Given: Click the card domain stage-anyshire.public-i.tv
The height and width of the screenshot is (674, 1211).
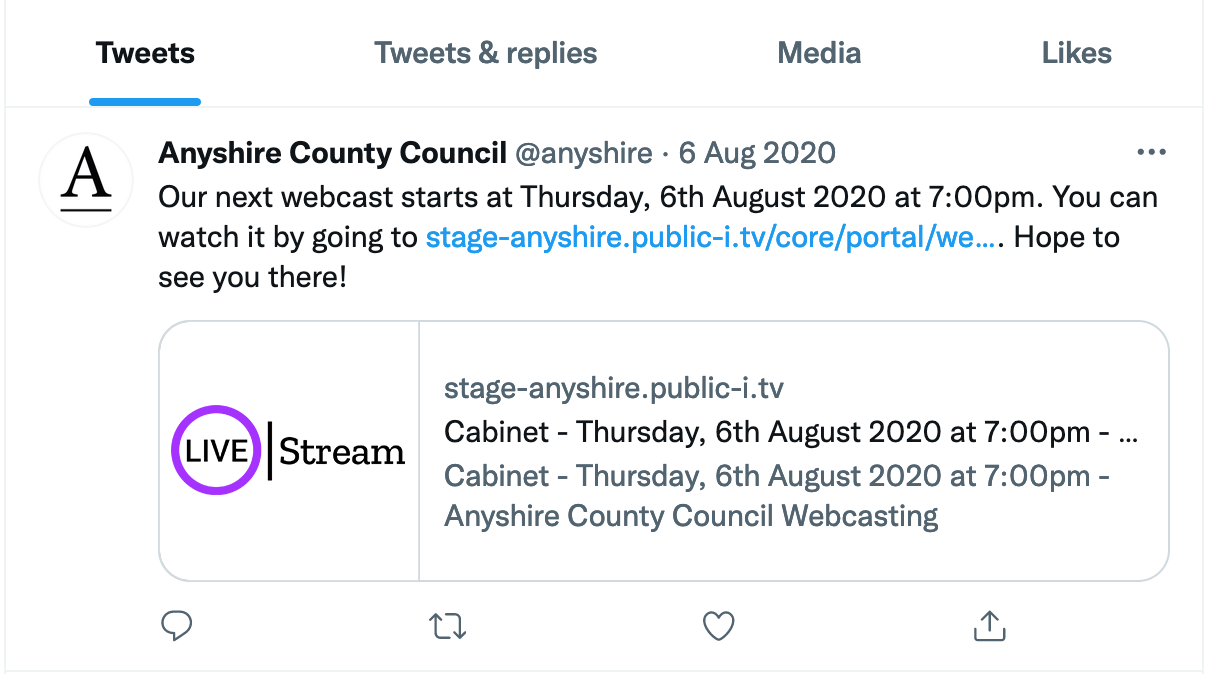Looking at the screenshot, I should [x=620, y=389].
